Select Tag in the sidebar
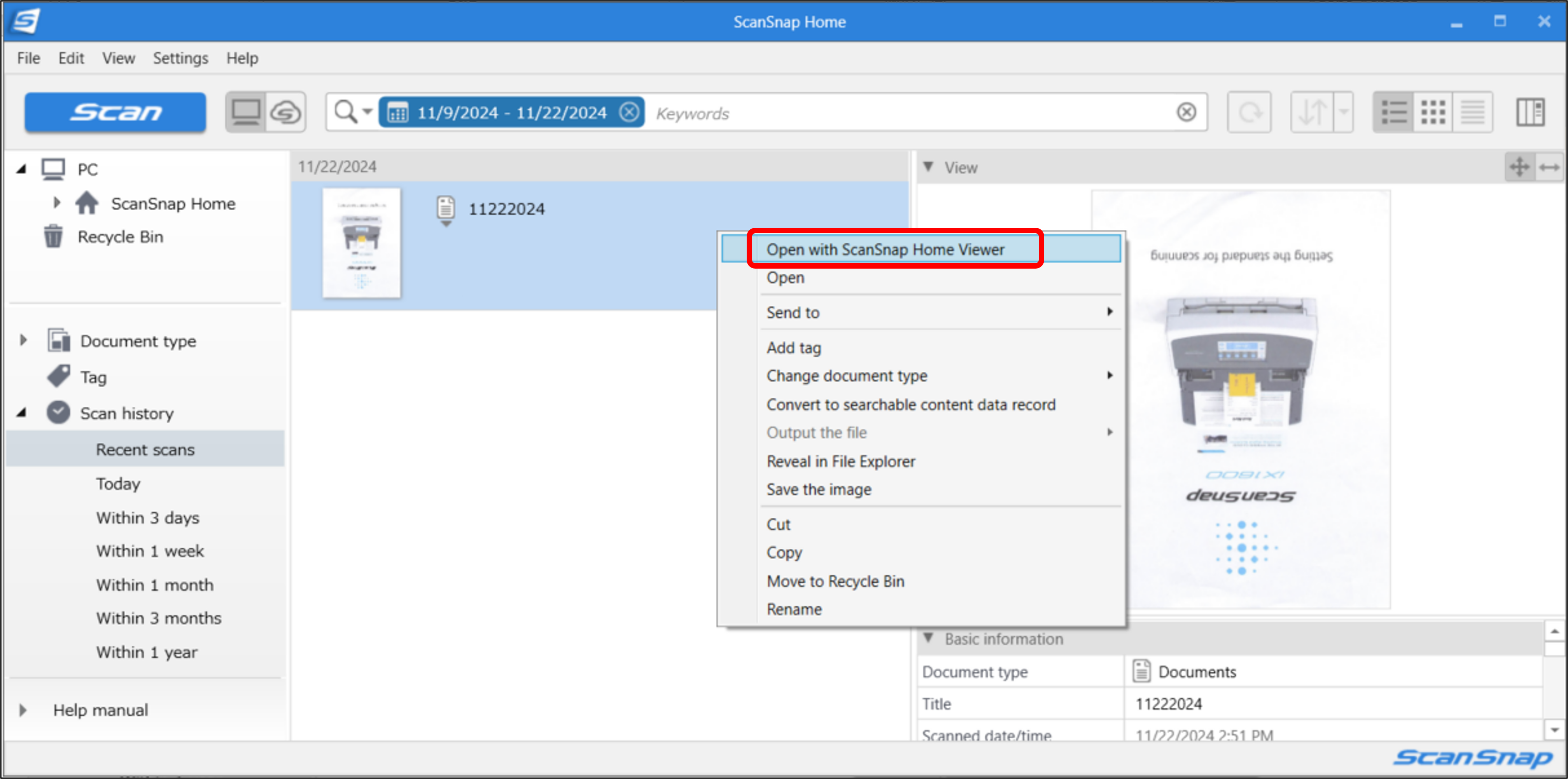Image resolution: width=1568 pixels, height=779 pixels. (x=93, y=377)
